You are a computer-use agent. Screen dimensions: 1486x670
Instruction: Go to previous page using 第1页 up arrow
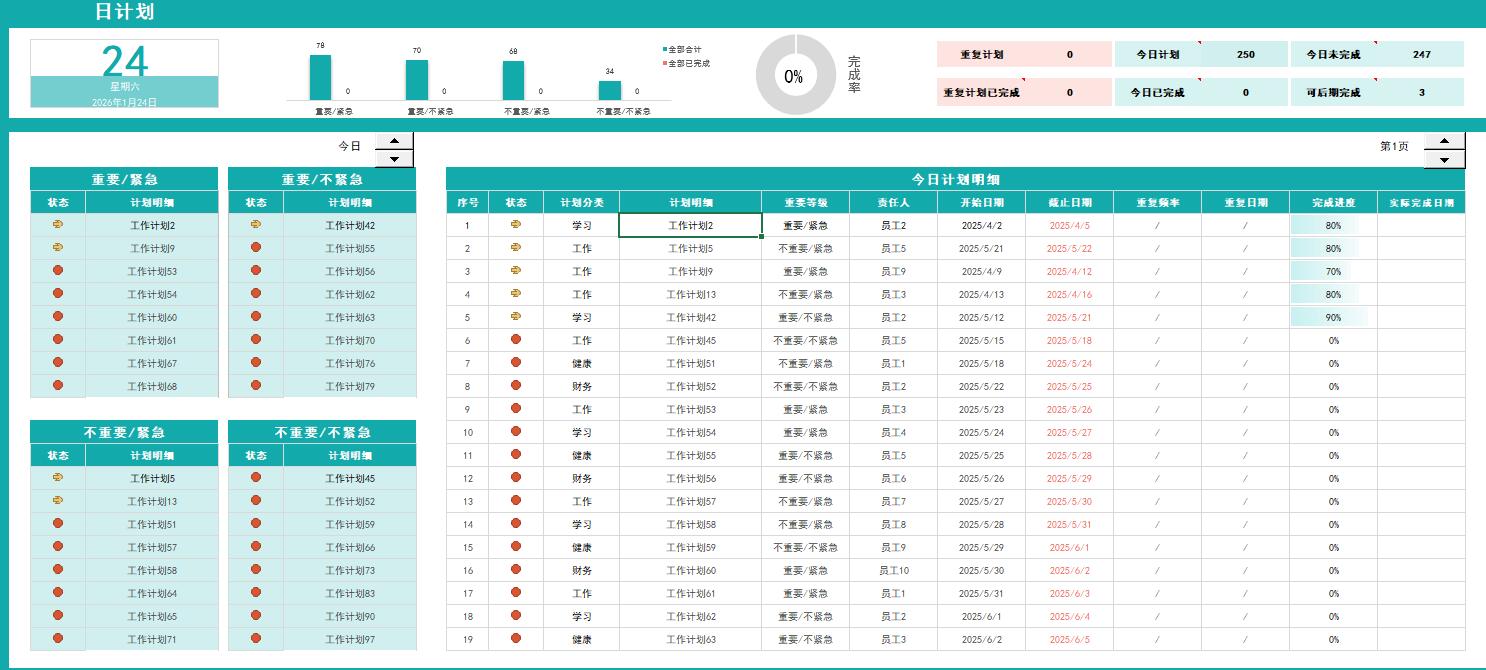1444,142
